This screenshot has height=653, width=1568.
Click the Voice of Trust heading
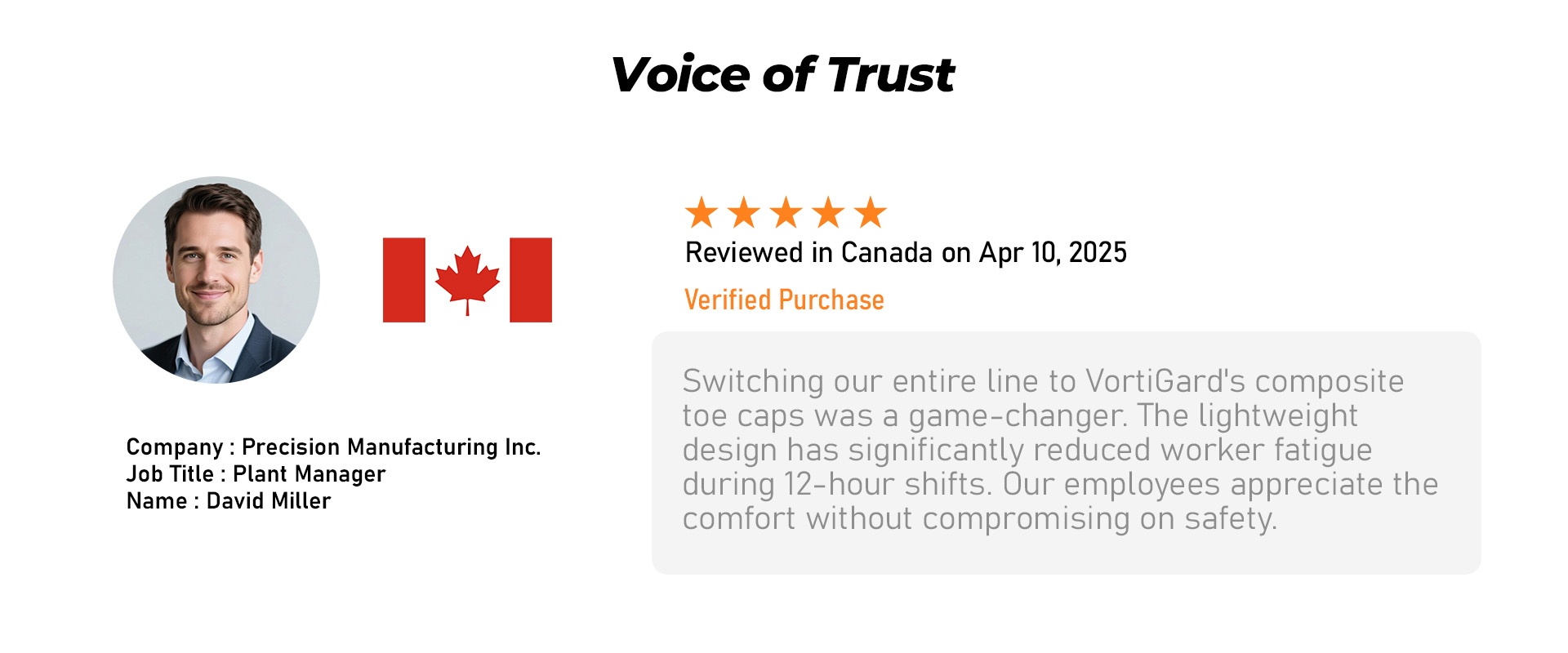[782, 75]
